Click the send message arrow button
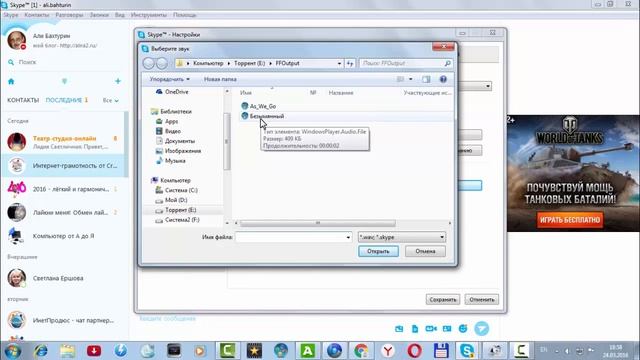 (x=482, y=329)
